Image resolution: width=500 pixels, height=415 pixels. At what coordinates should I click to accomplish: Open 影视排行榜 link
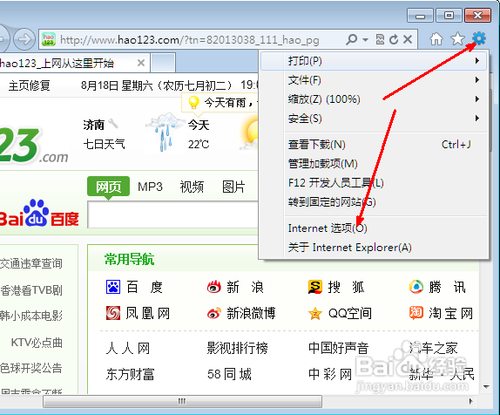click(x=237, y=349)
